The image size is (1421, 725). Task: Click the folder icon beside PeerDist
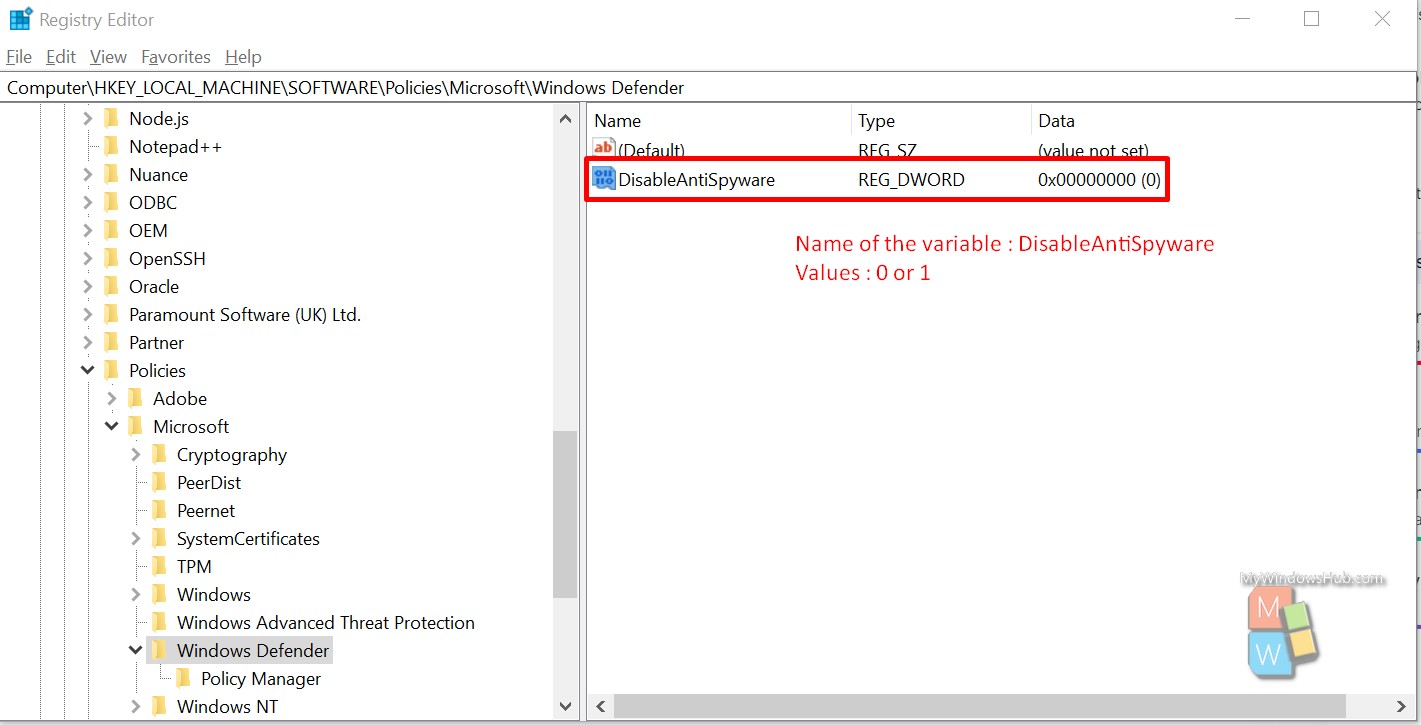pos(159,482)
